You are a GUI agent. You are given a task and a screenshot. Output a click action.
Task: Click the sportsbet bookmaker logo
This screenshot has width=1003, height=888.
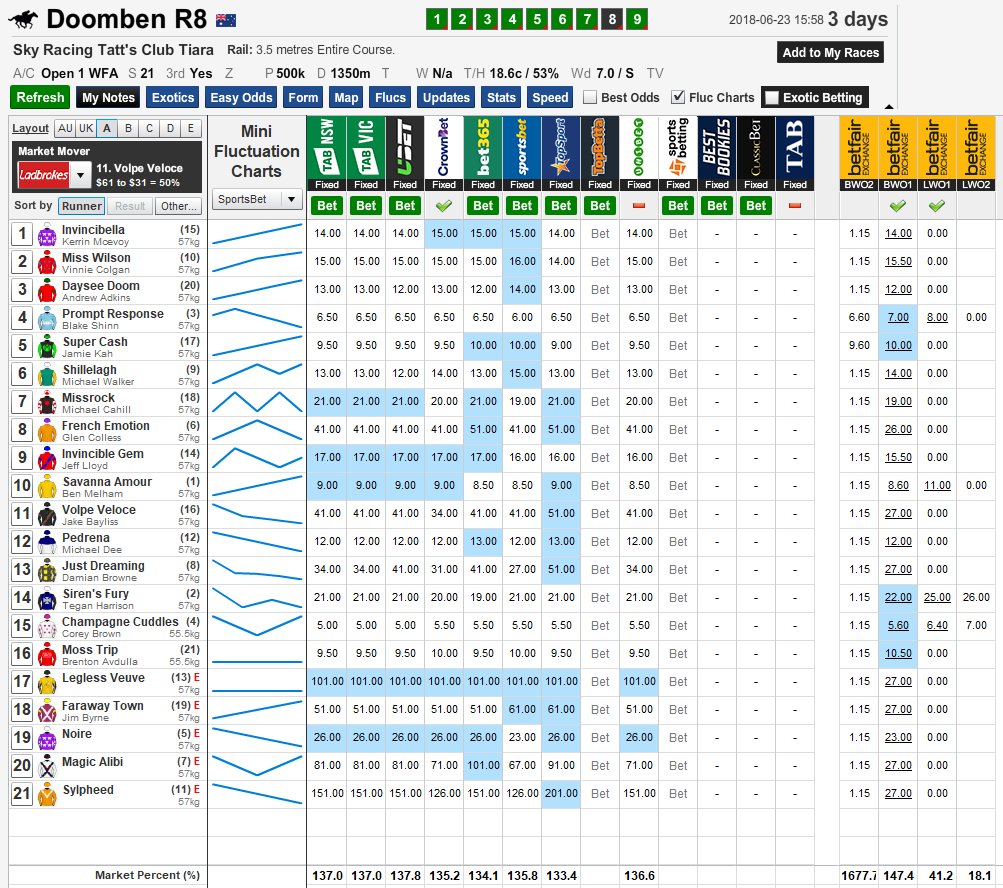pos(522,147)
